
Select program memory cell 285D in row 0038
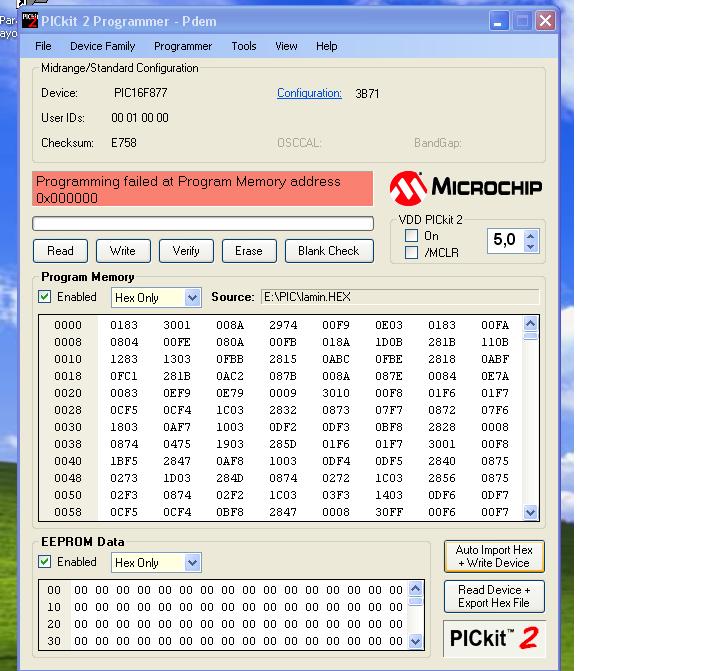(283, 444)
